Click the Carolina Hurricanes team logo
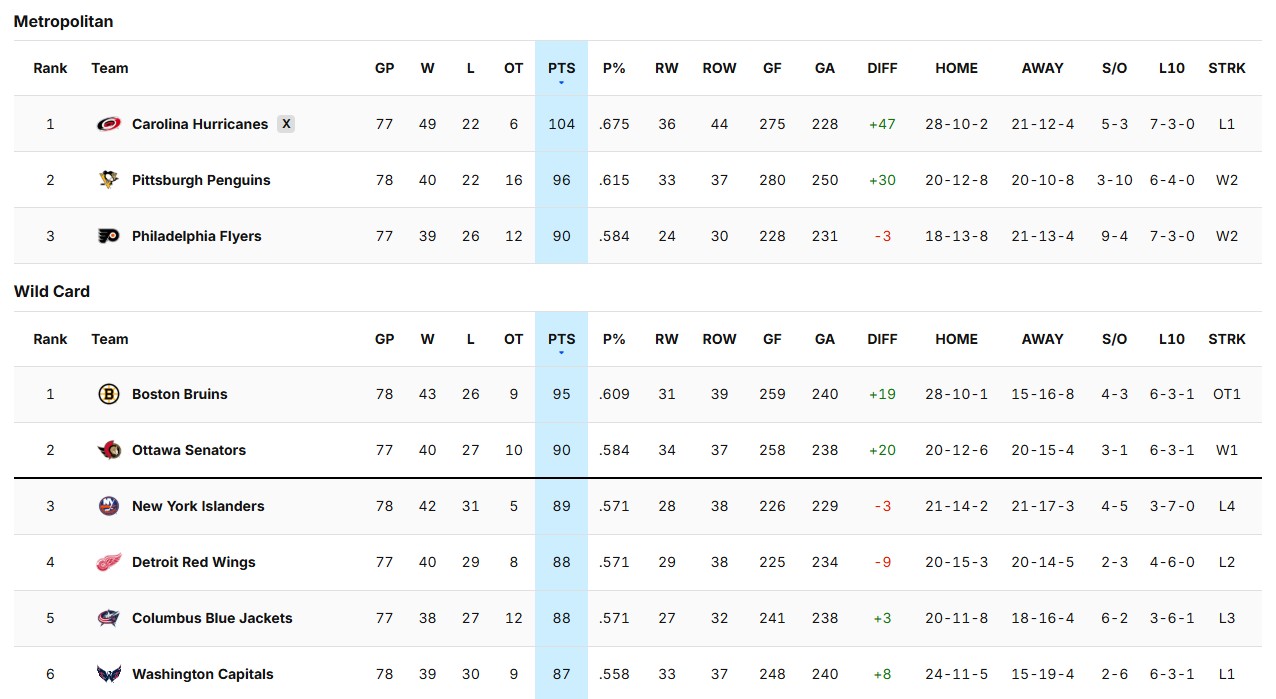The width and height of the screenshot is (1276, 699). click(x=108, y=124)
